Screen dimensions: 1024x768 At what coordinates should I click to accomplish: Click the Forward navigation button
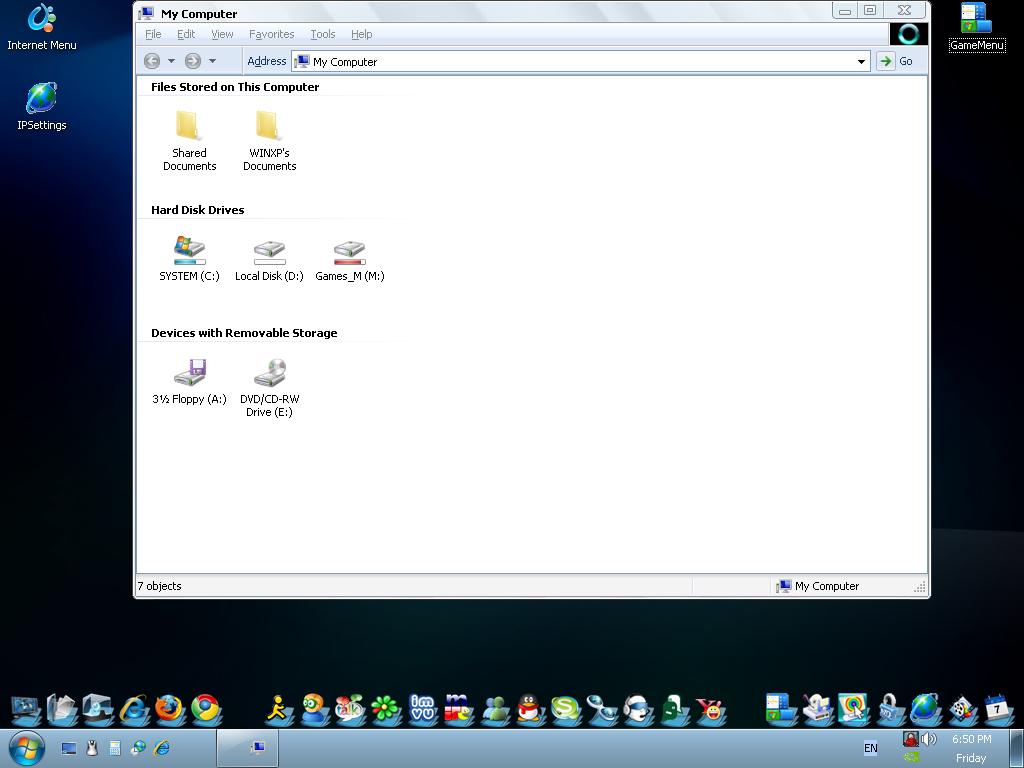point(193,61)
